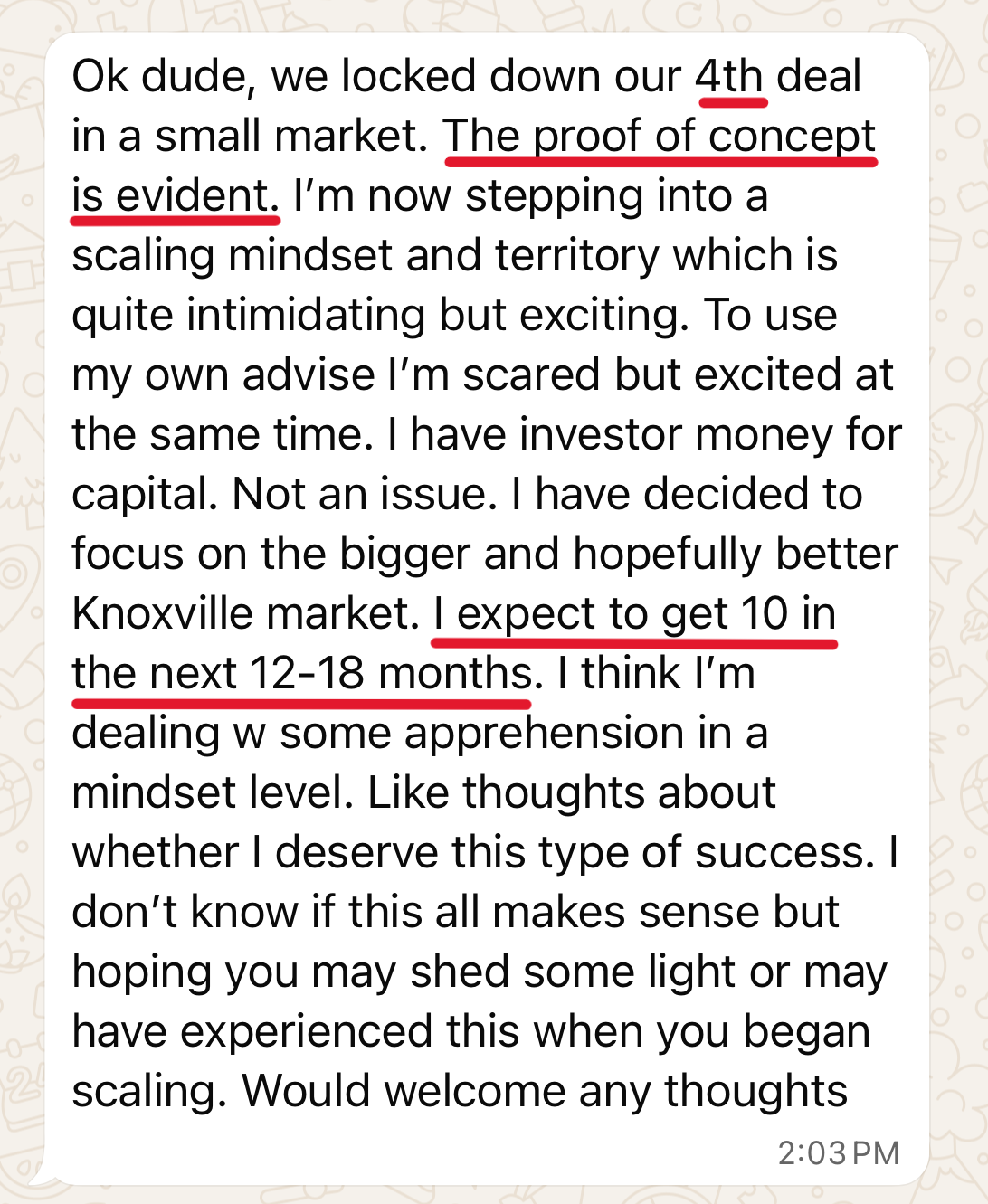Image resolution: width=988 pixels, height=1204 pixels.
Task: Click the phrase "quite intimidating"
Action: click(249, 316)
